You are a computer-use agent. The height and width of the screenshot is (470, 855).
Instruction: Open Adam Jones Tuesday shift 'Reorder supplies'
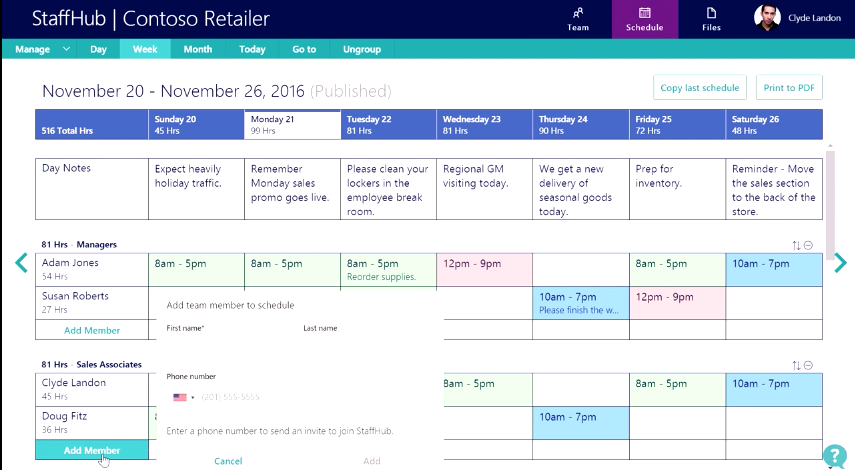388,269
